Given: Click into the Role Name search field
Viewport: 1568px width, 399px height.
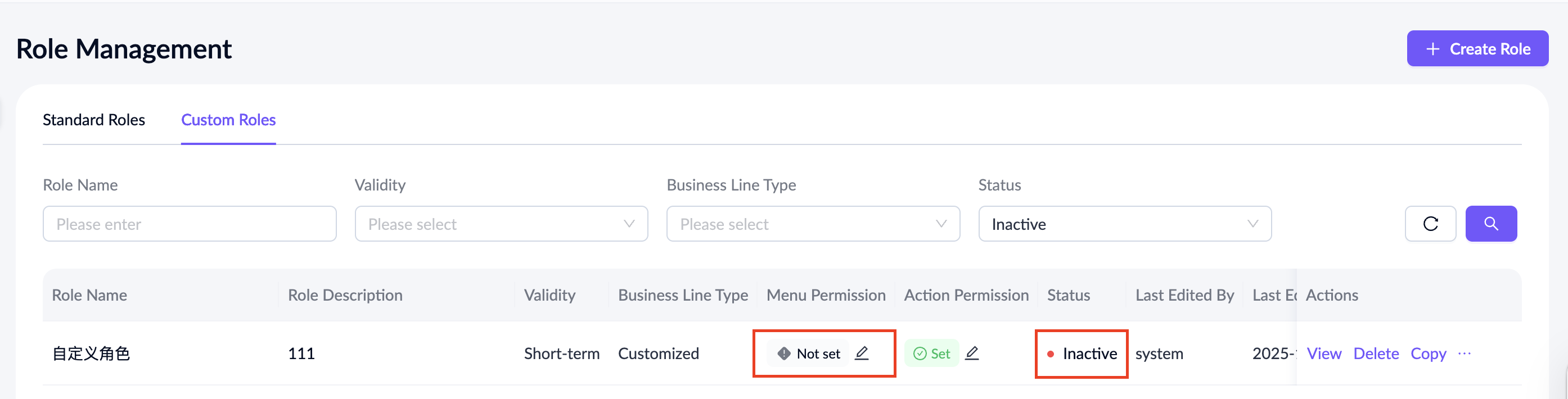Looking at the screenshot, I should tap(190, 224).
